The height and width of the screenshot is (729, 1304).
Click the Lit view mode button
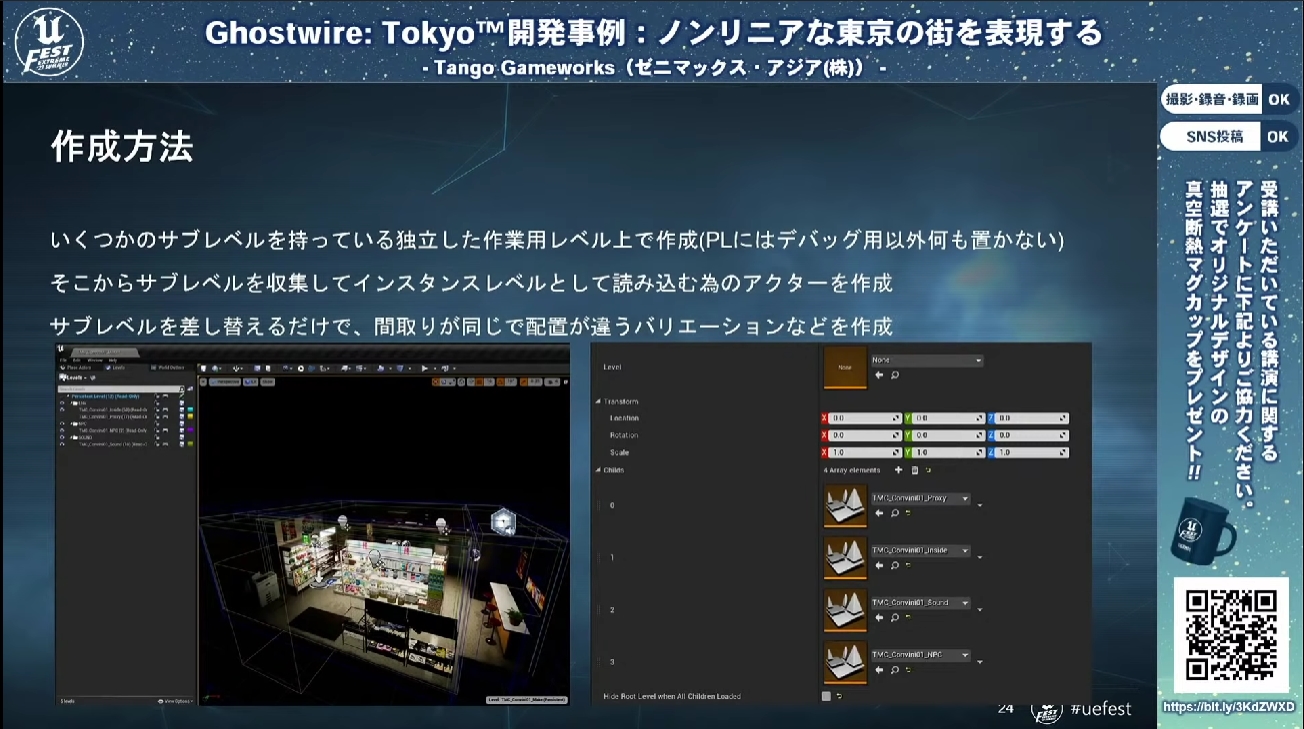[253, 382]
